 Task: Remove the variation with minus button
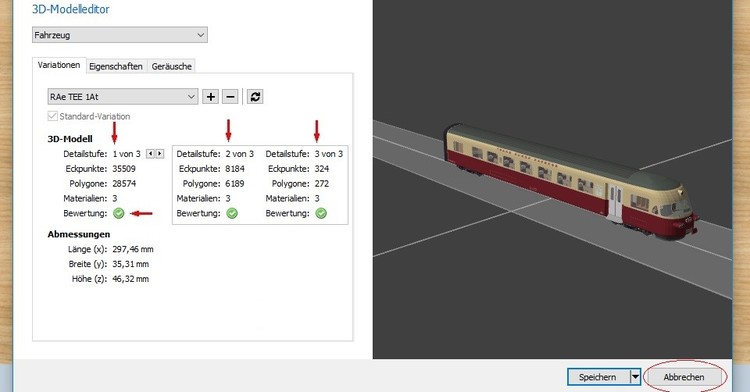(x=230, y=97)
